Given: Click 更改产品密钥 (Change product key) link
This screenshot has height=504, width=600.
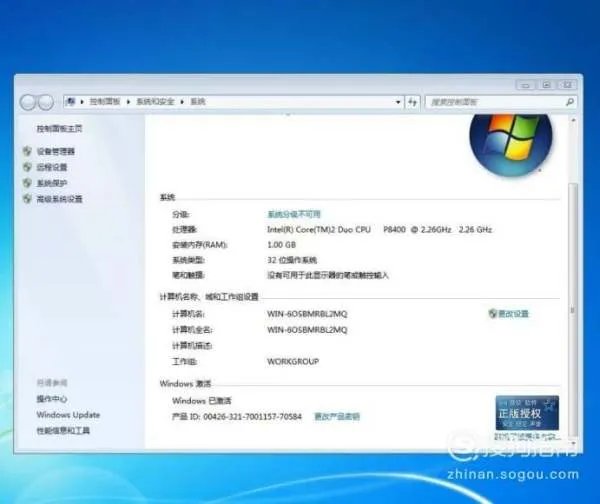Looking at the screenshot, I should [337, 416].
